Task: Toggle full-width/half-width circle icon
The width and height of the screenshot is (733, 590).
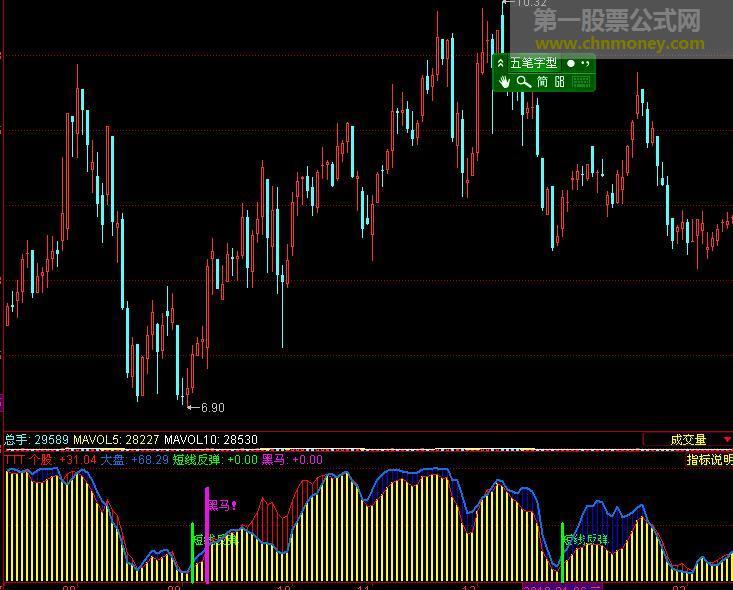Action: (x=569, y=63)
